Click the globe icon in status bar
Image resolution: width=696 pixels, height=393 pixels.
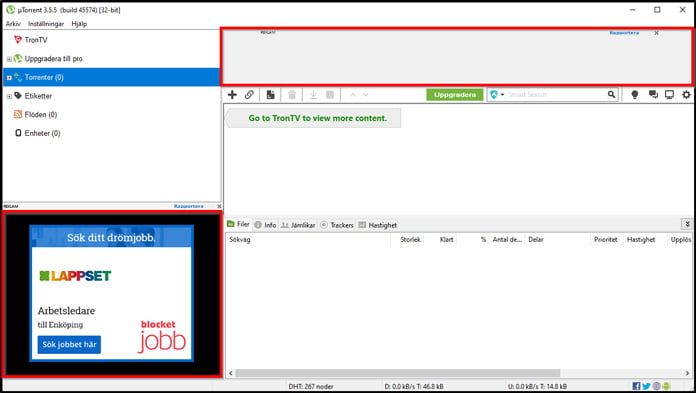[x=656, y=386]
